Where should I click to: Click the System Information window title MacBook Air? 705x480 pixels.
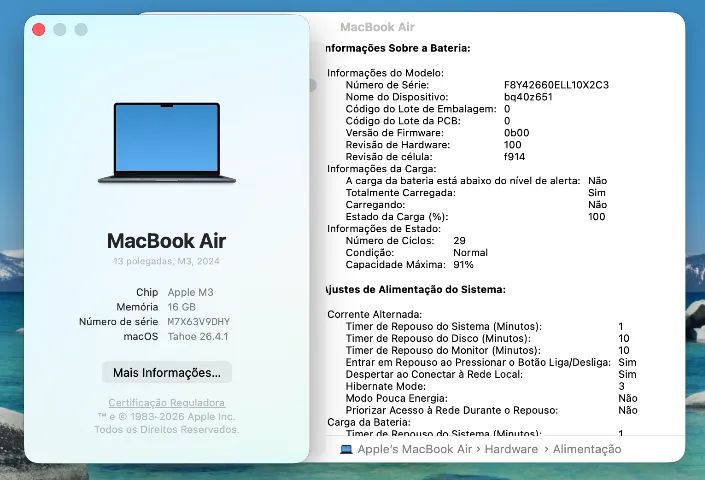click(378, 27)
